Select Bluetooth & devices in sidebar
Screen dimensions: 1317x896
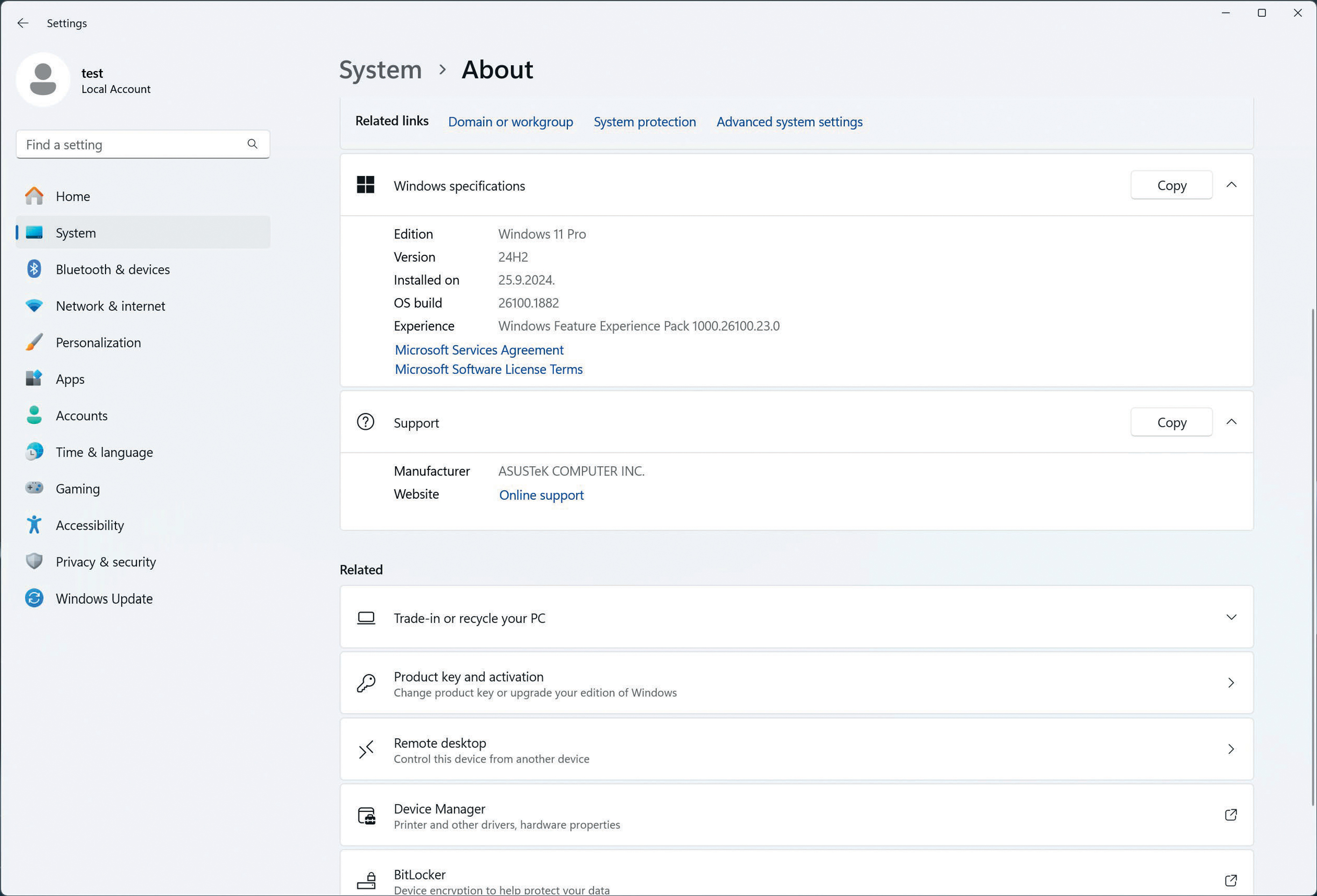(143, 269)
